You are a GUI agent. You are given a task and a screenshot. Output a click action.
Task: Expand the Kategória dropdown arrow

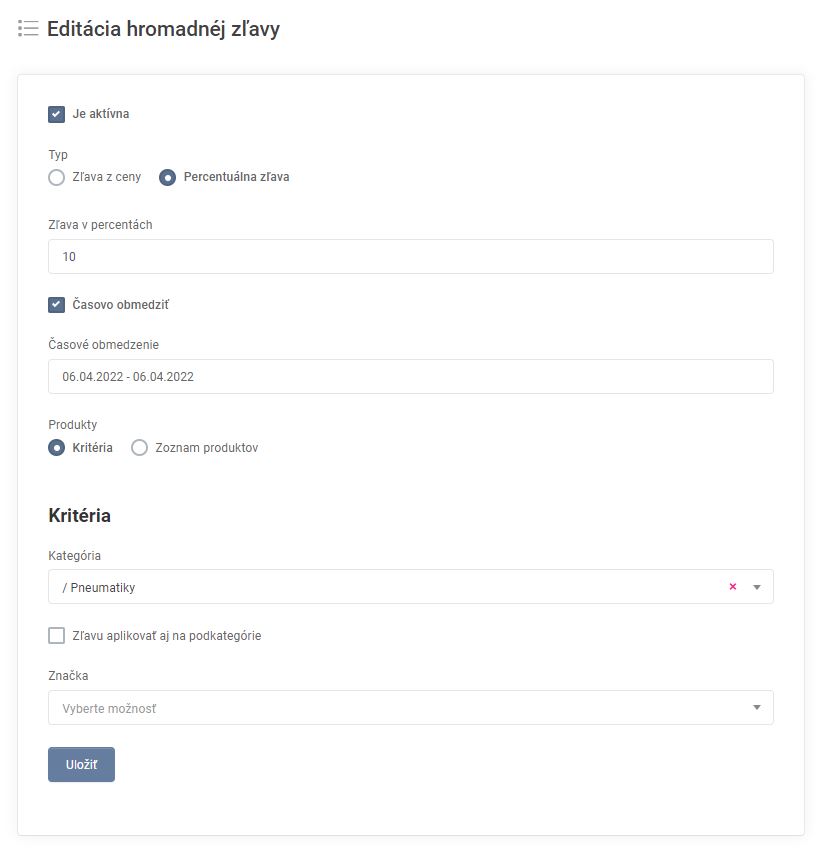(x=757, y=587)
